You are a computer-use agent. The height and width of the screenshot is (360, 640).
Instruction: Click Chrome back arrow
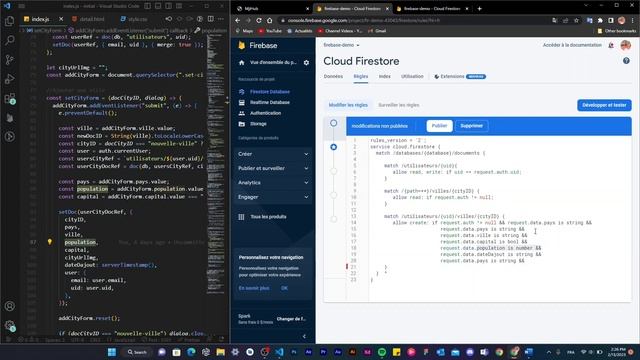pos(238,20)
